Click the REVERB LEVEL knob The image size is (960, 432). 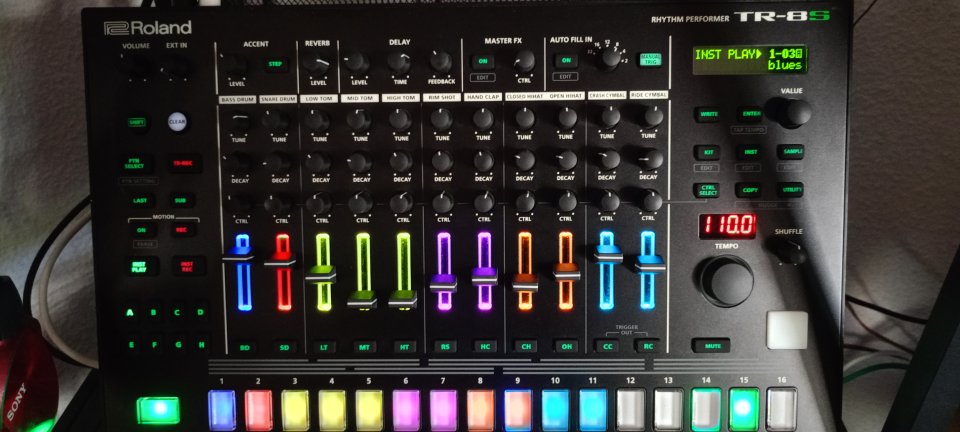point(318,64)
